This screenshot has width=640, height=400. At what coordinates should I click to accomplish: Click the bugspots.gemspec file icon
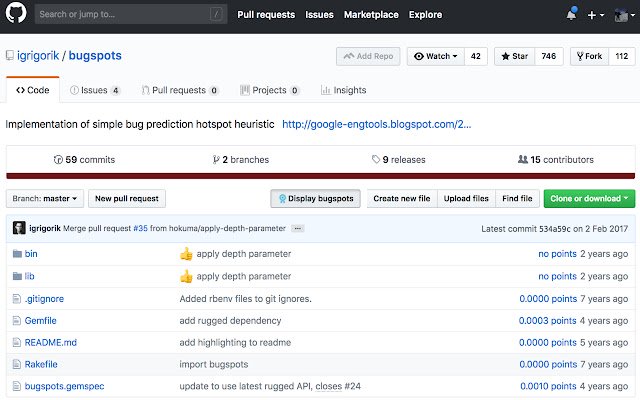coord(17,386)
